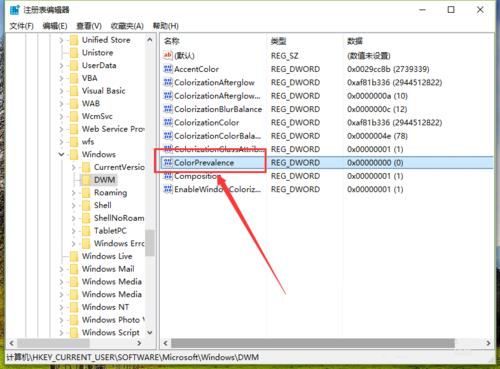Open the 查看(V) menu

(89, 26)
